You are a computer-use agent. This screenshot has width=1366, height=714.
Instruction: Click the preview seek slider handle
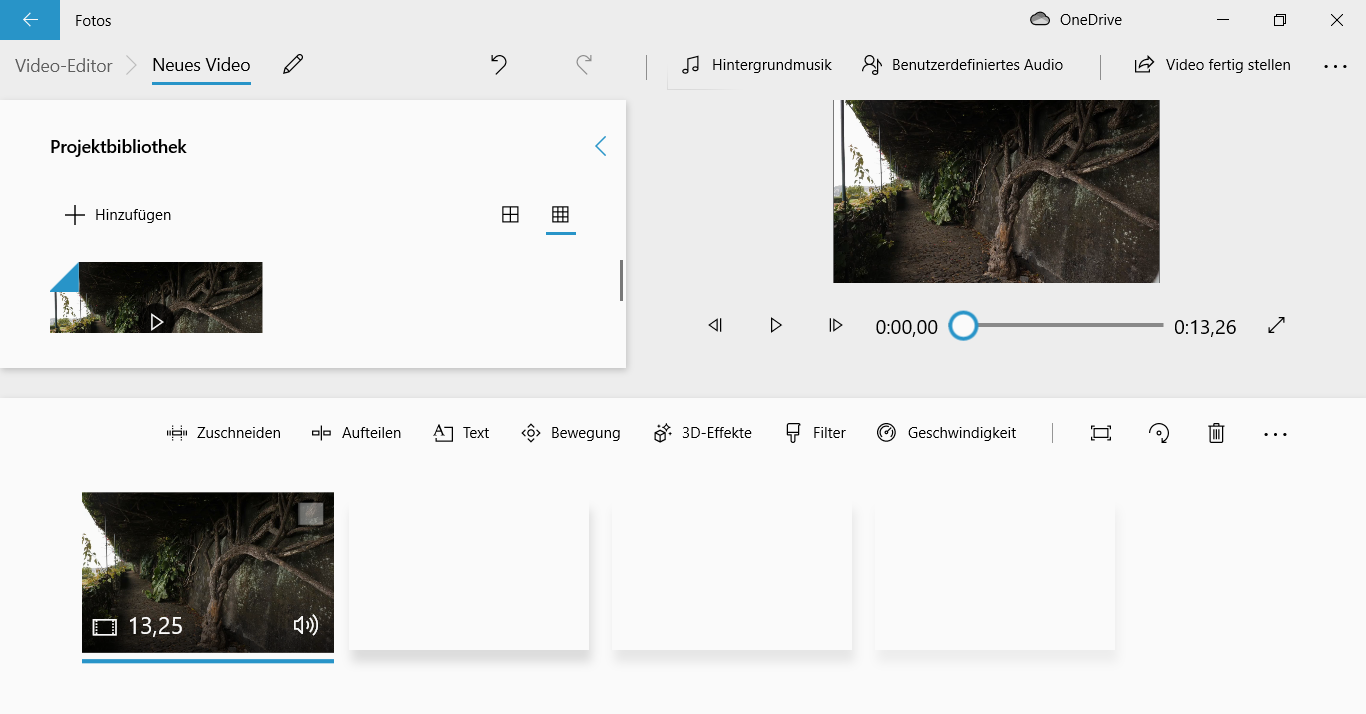pyautogui.click(x=963, y=326)
